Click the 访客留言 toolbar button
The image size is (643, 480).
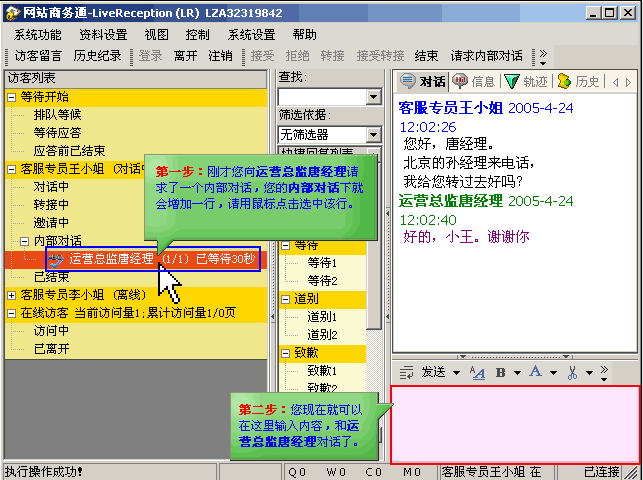pos(38,56)
